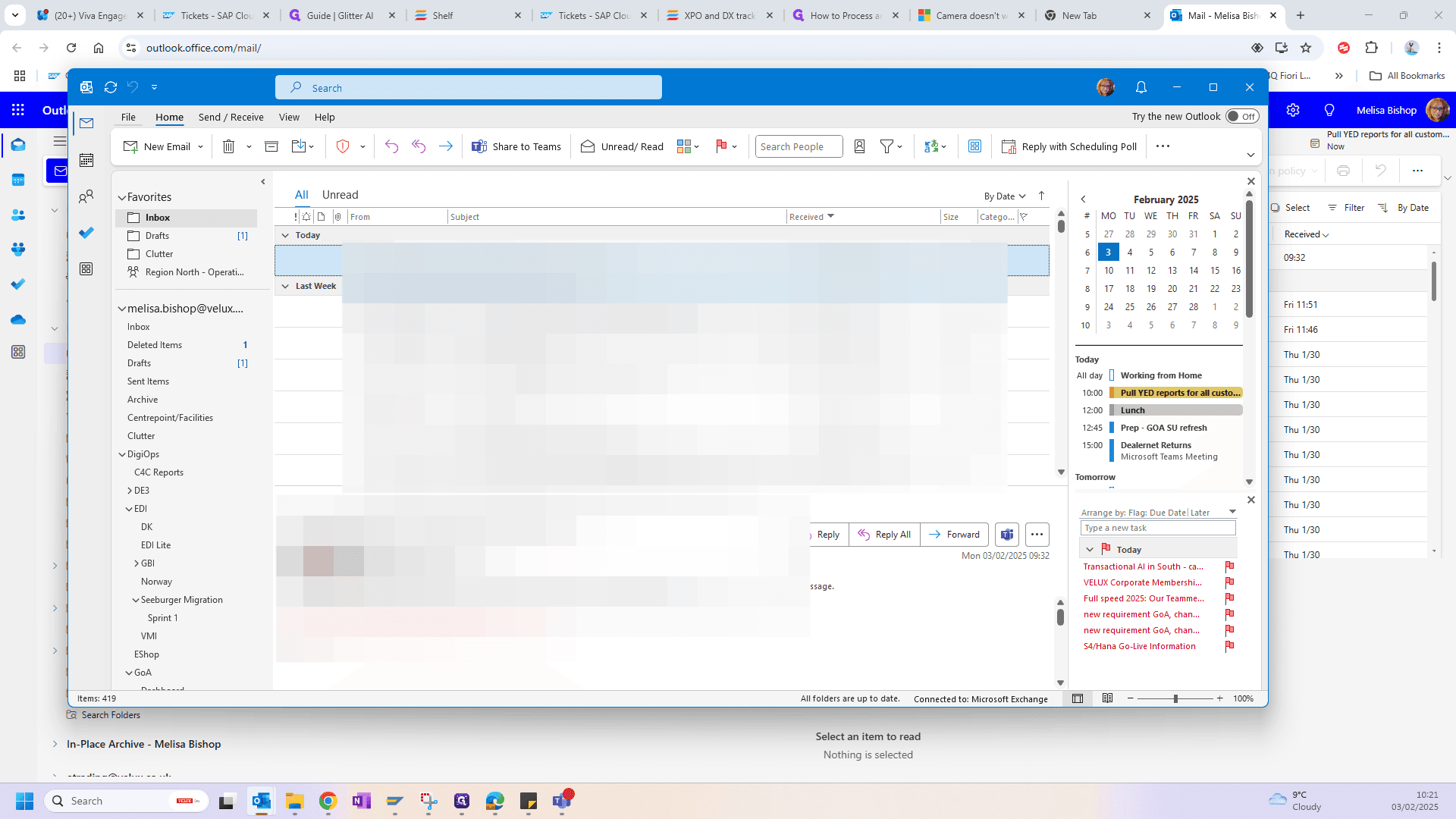Image resolution: width=1456 pixels, height=819 pixels.
Task: Click Reply with Scheduling Poll button
Action: (x=1069, y=146)
